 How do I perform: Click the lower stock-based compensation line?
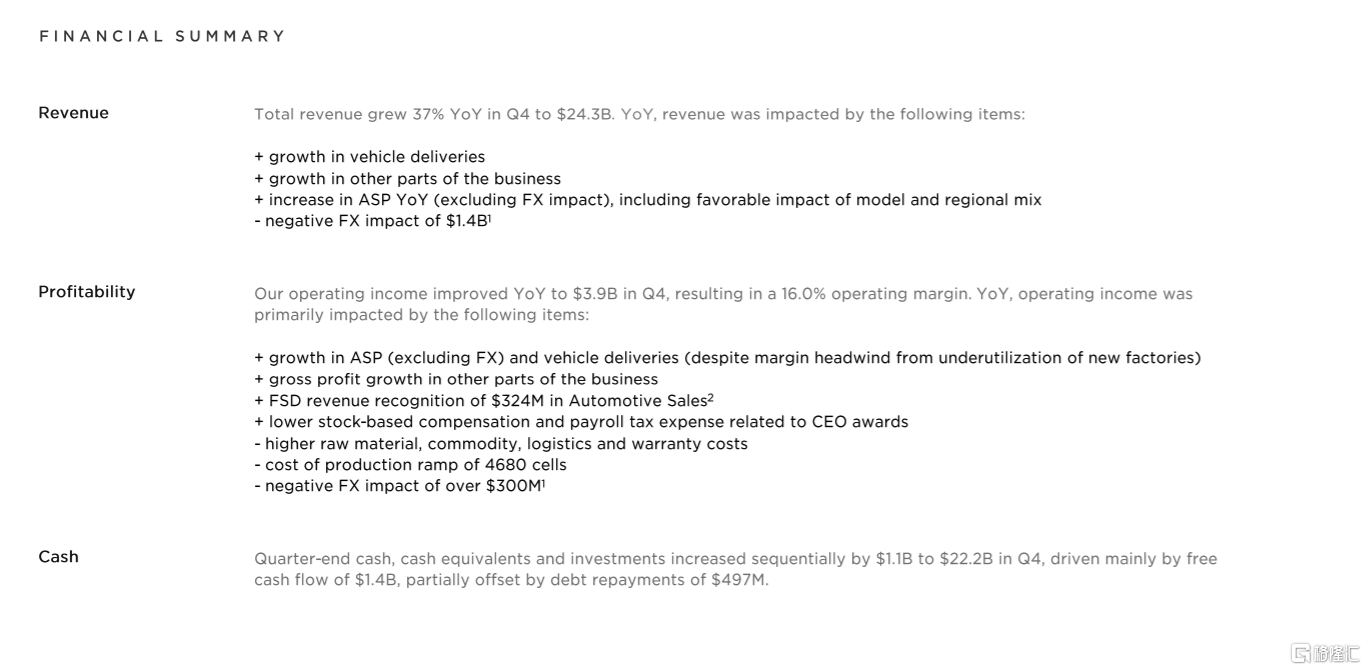tap(581, 422)
